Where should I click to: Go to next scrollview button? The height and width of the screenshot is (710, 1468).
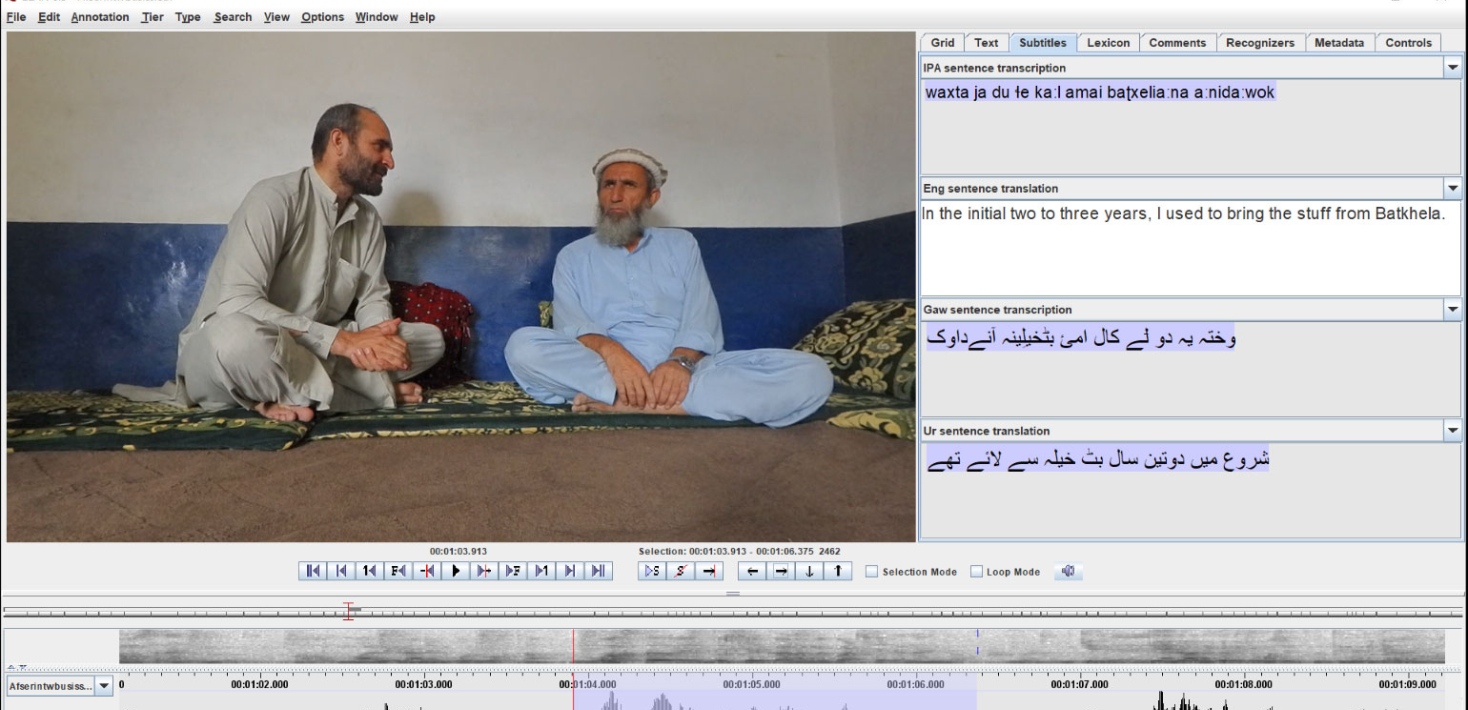pos(570,571)
